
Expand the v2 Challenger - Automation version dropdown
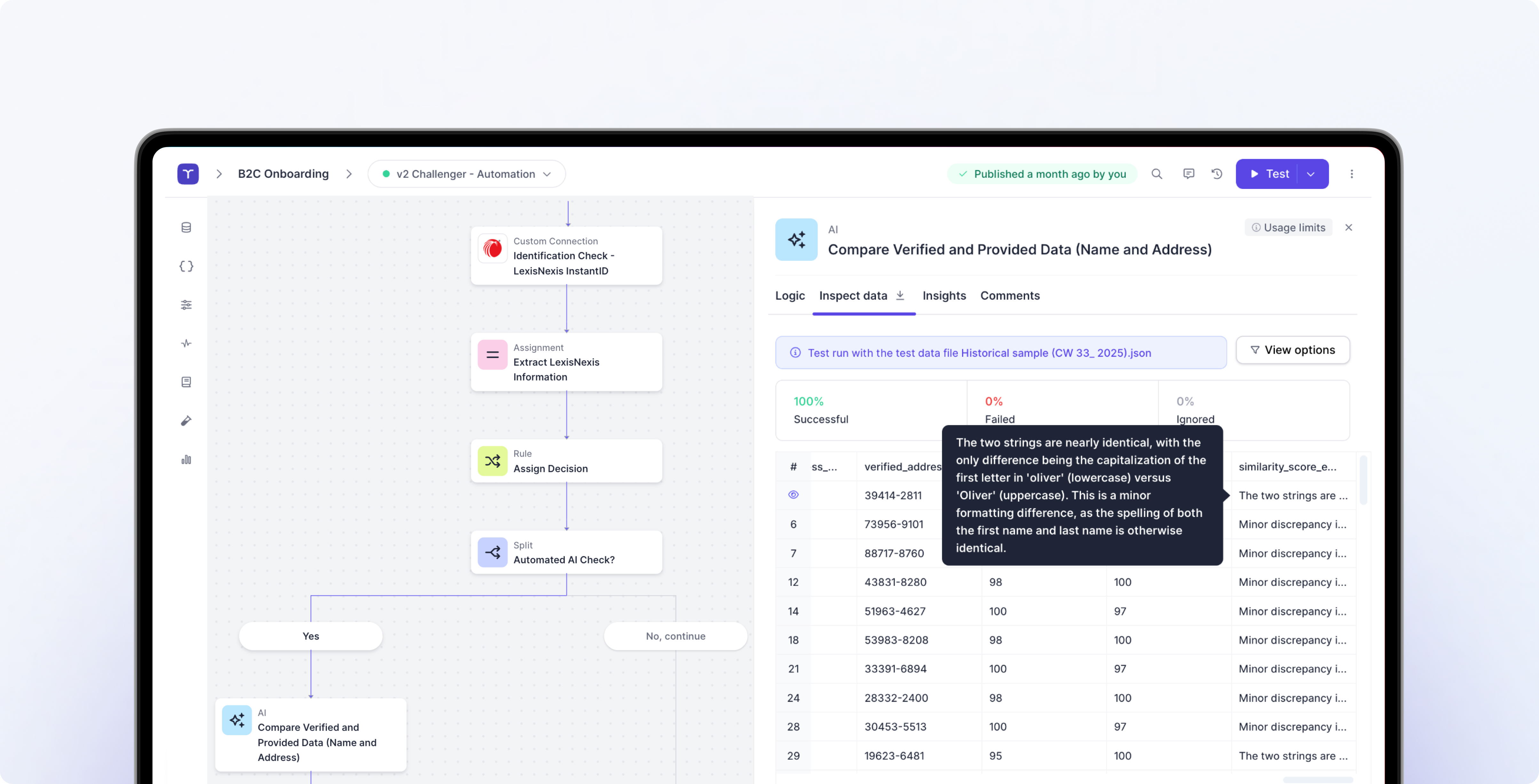pos(467,174)
